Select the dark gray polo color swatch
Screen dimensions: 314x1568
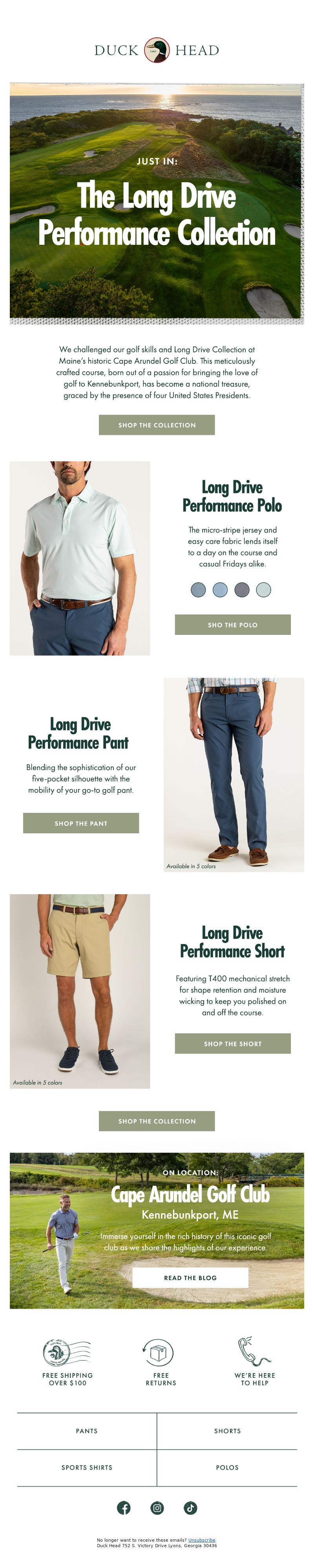point(242,589)
